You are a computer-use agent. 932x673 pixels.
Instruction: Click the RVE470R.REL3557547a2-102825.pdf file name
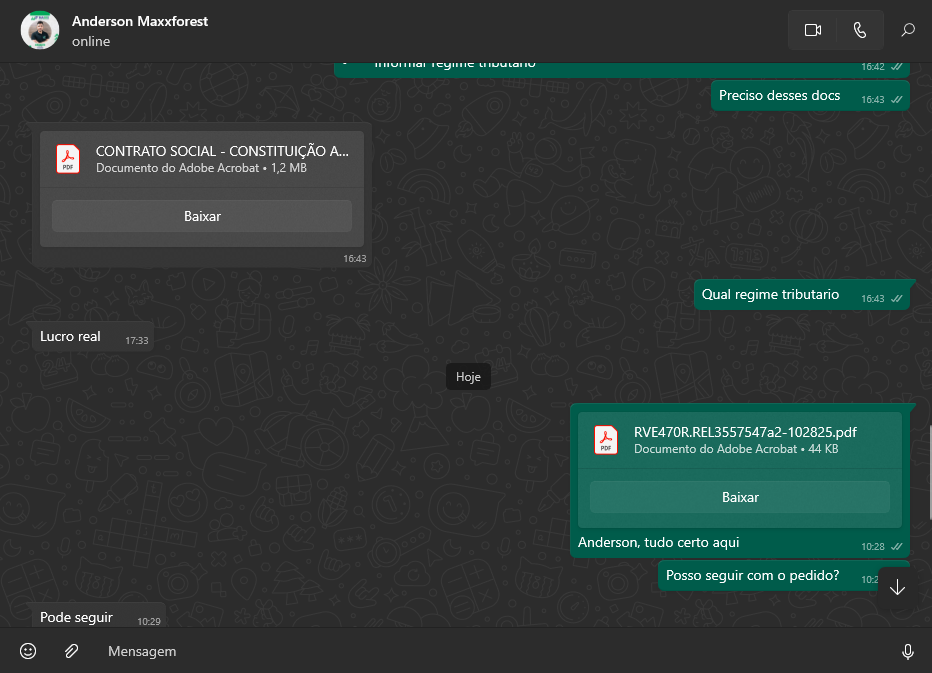coord(745,432)
